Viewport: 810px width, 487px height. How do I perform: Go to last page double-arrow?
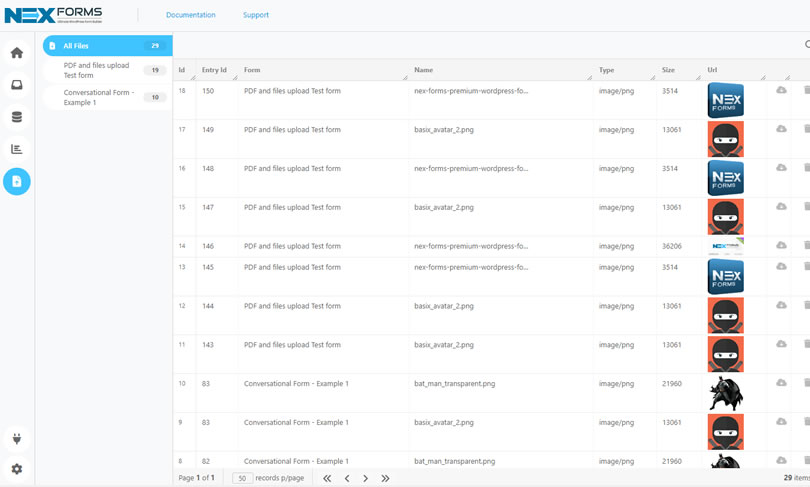pyautogui.click(x=385, y=478)
